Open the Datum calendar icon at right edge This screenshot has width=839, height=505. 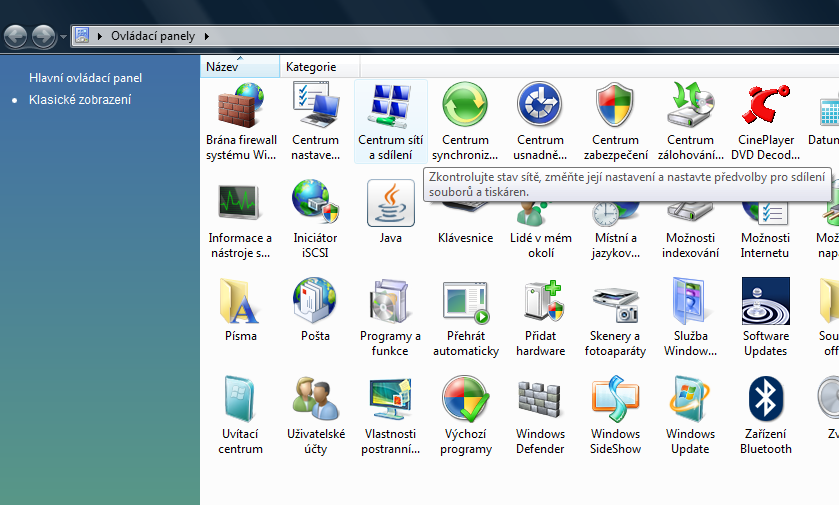(830, 107)
